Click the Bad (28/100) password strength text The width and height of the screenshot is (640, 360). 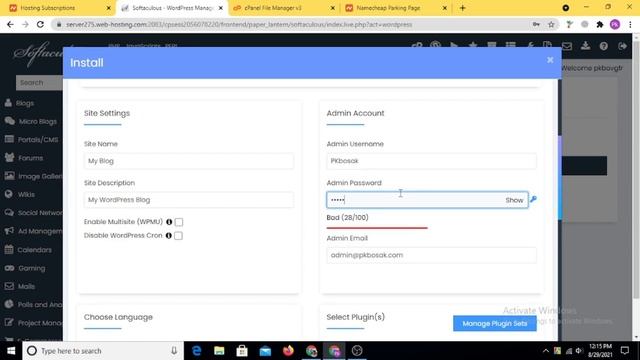click(x=347, y=218)
